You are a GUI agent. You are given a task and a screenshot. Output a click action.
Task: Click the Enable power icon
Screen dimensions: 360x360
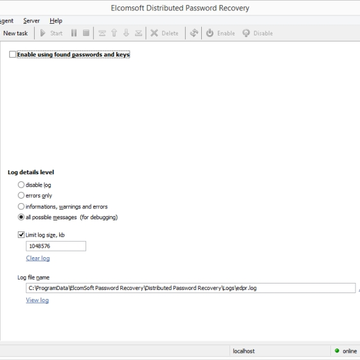[209, 33]
